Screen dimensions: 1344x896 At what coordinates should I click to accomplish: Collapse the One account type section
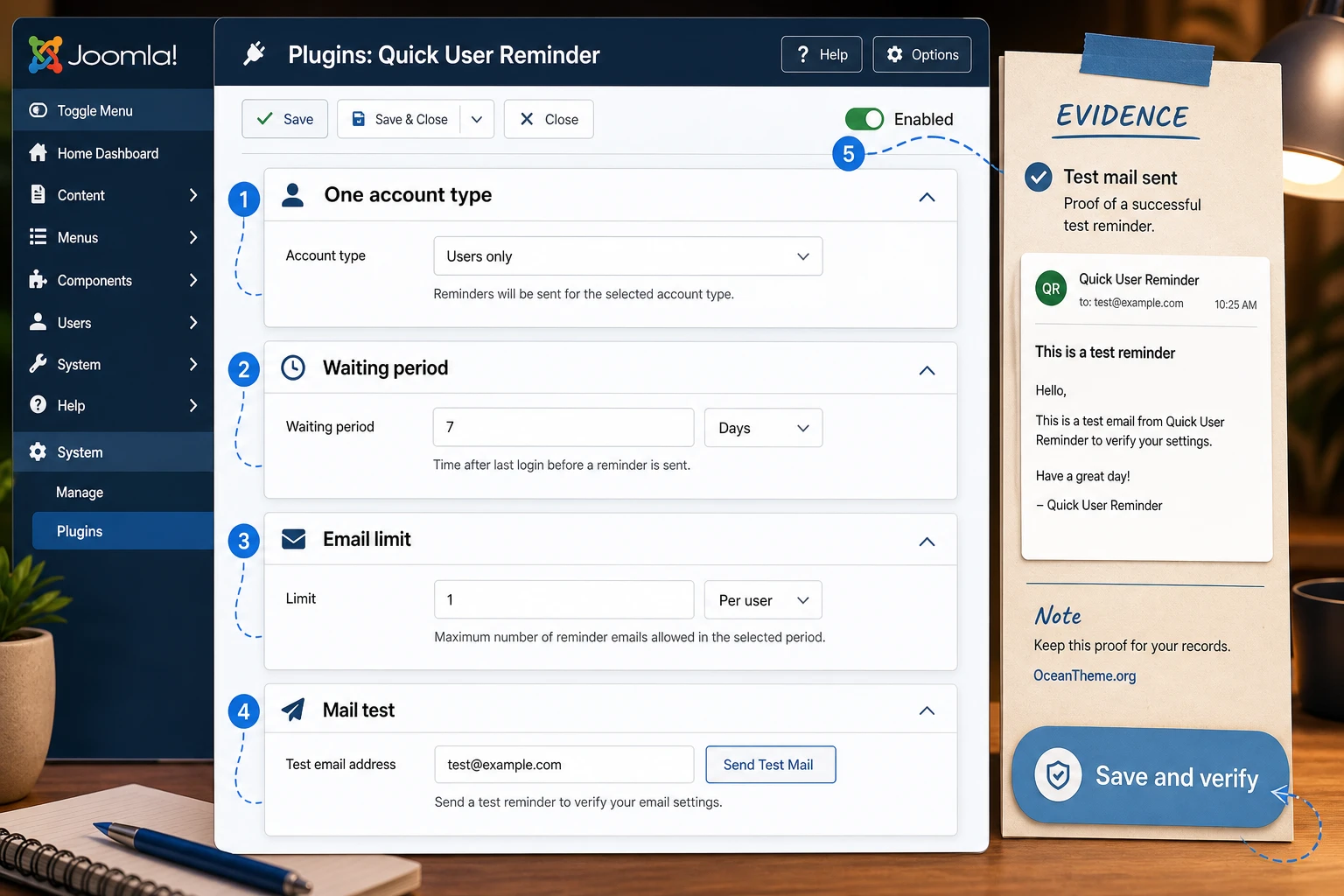(927, 197)
